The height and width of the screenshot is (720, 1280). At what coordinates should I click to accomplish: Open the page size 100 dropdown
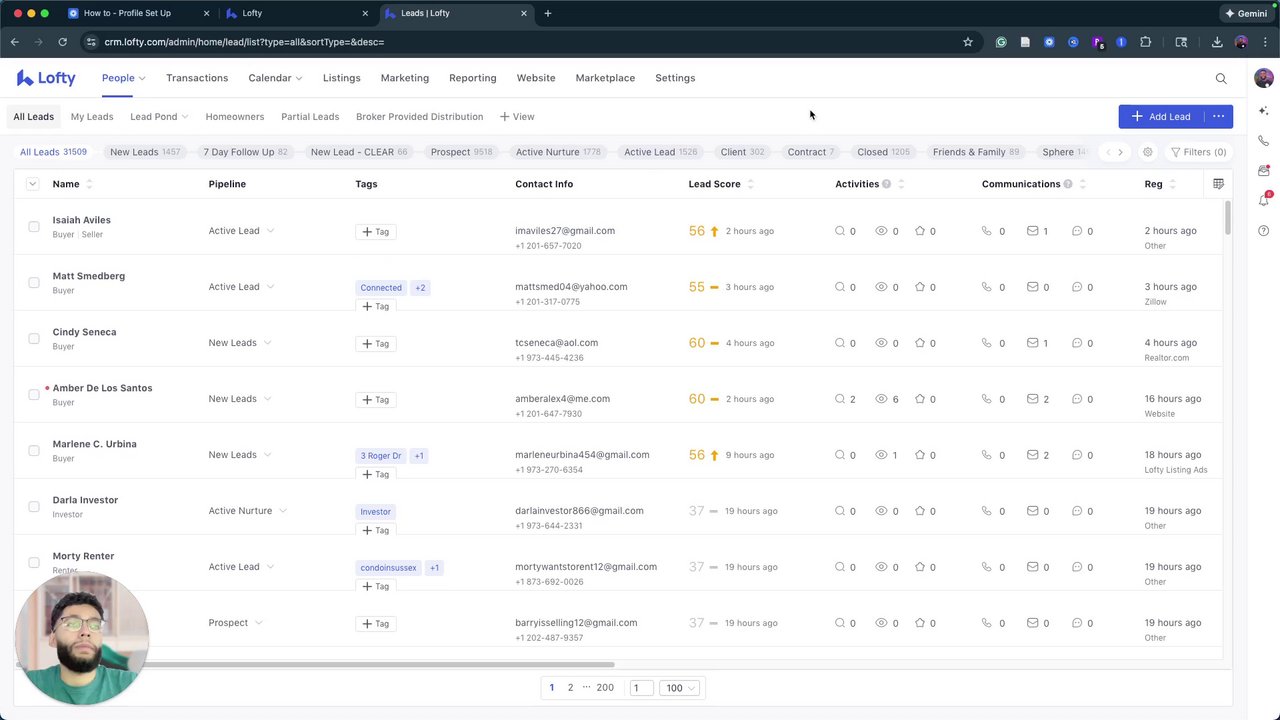pos(680,688)
